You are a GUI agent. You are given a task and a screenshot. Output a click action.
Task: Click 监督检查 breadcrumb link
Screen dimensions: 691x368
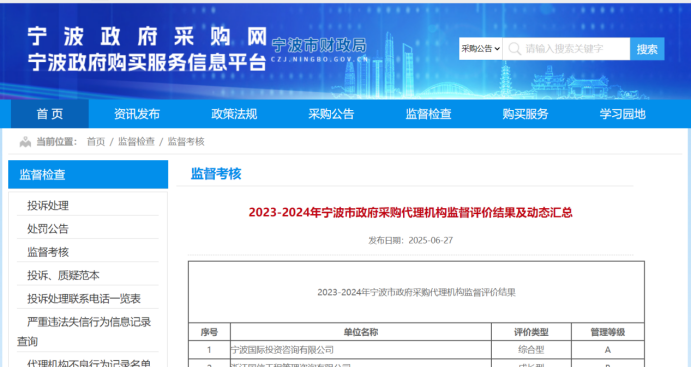click(136, 142)
